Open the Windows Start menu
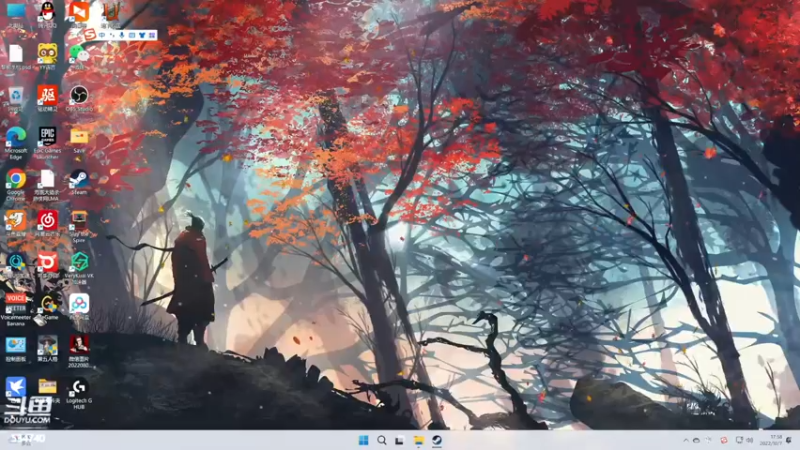This screenshot has width=800, height=450. click(363, 440)
